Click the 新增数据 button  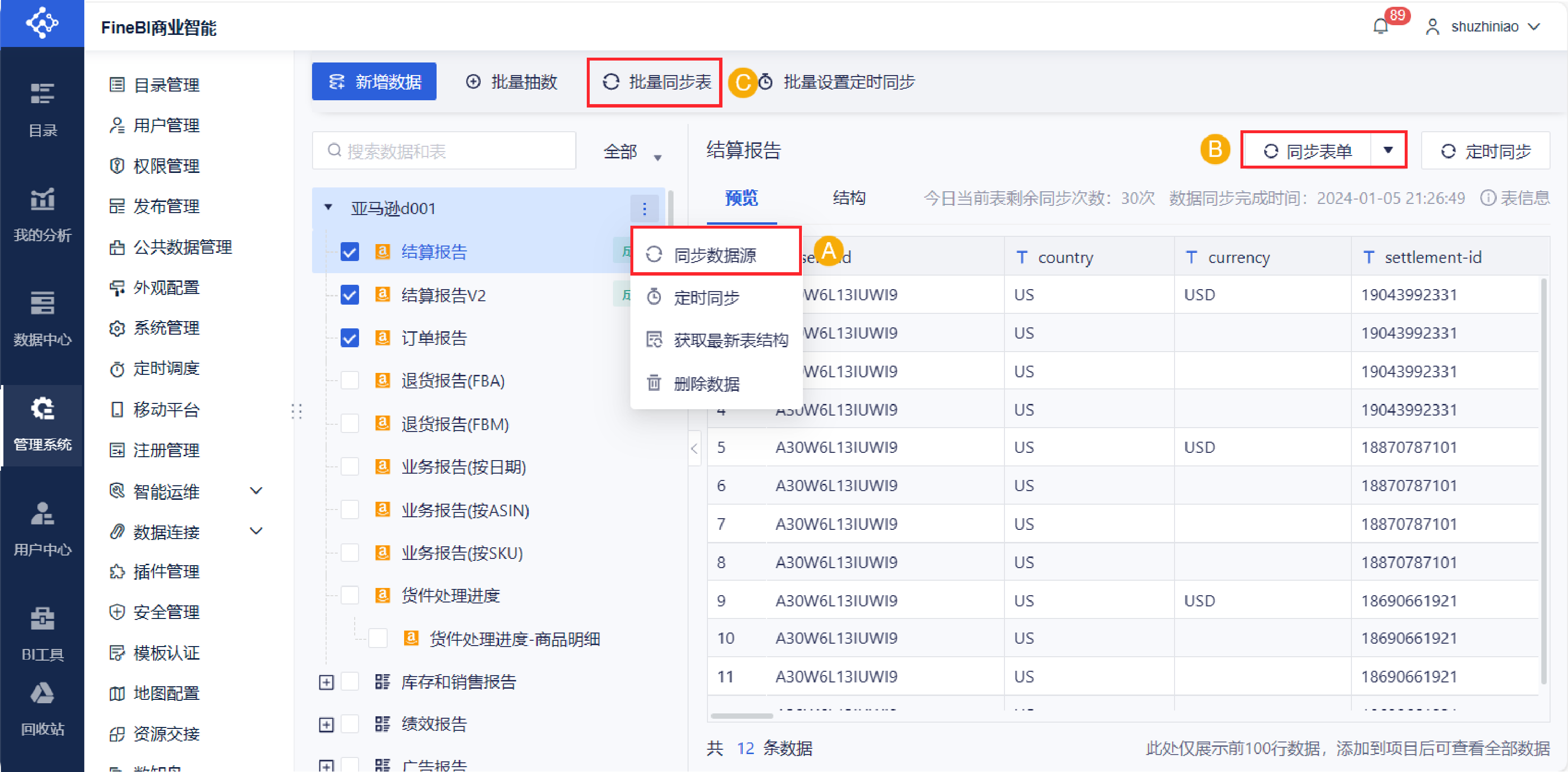pos(374,82)
